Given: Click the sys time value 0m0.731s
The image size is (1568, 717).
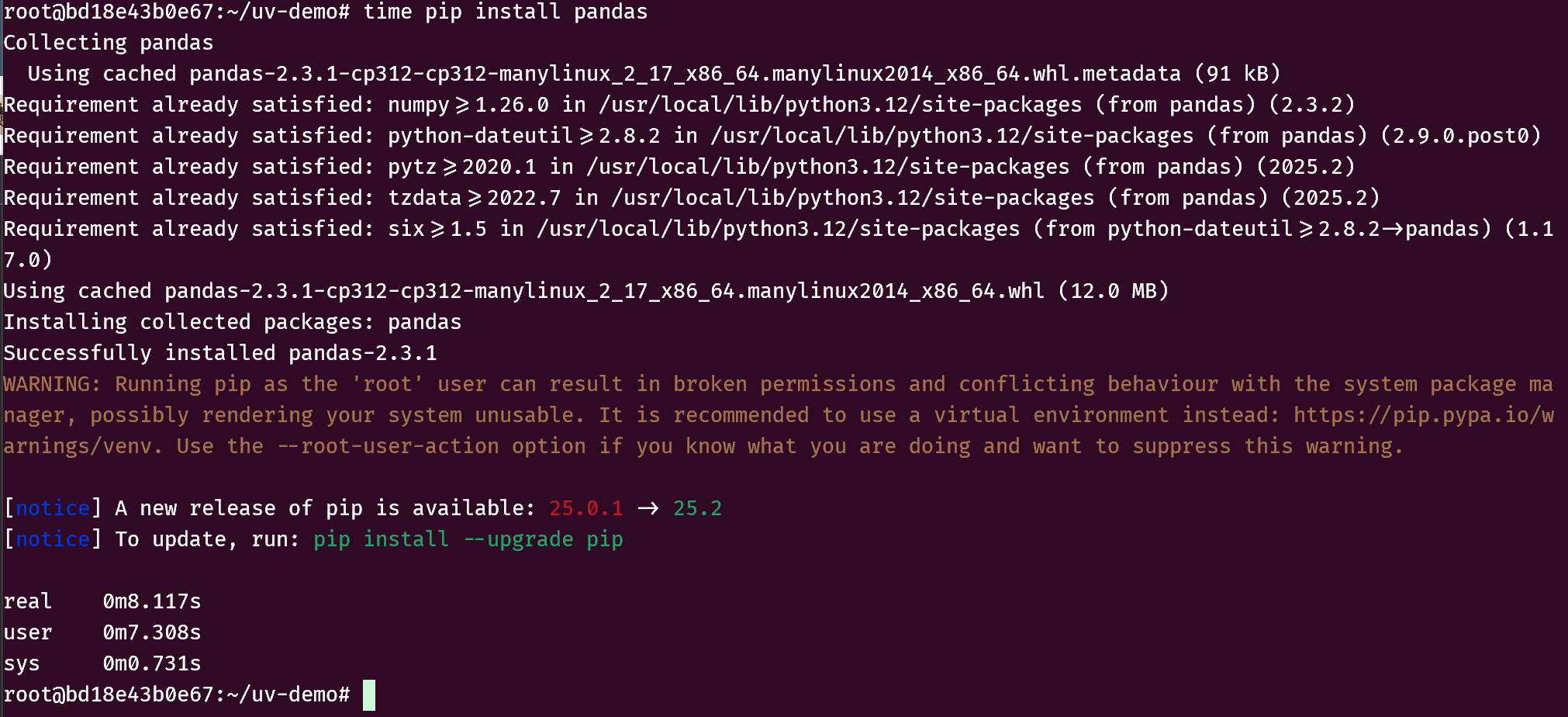Looking at the screenshot, I should 152,663.
